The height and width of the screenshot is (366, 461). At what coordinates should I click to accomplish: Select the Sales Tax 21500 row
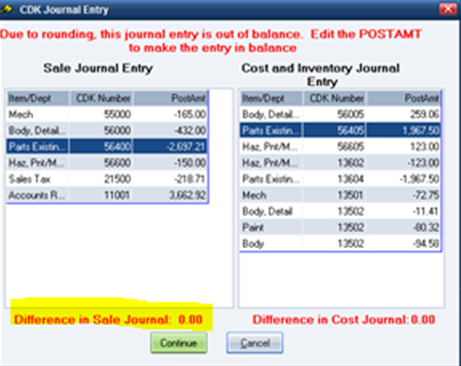pos(107,179)
